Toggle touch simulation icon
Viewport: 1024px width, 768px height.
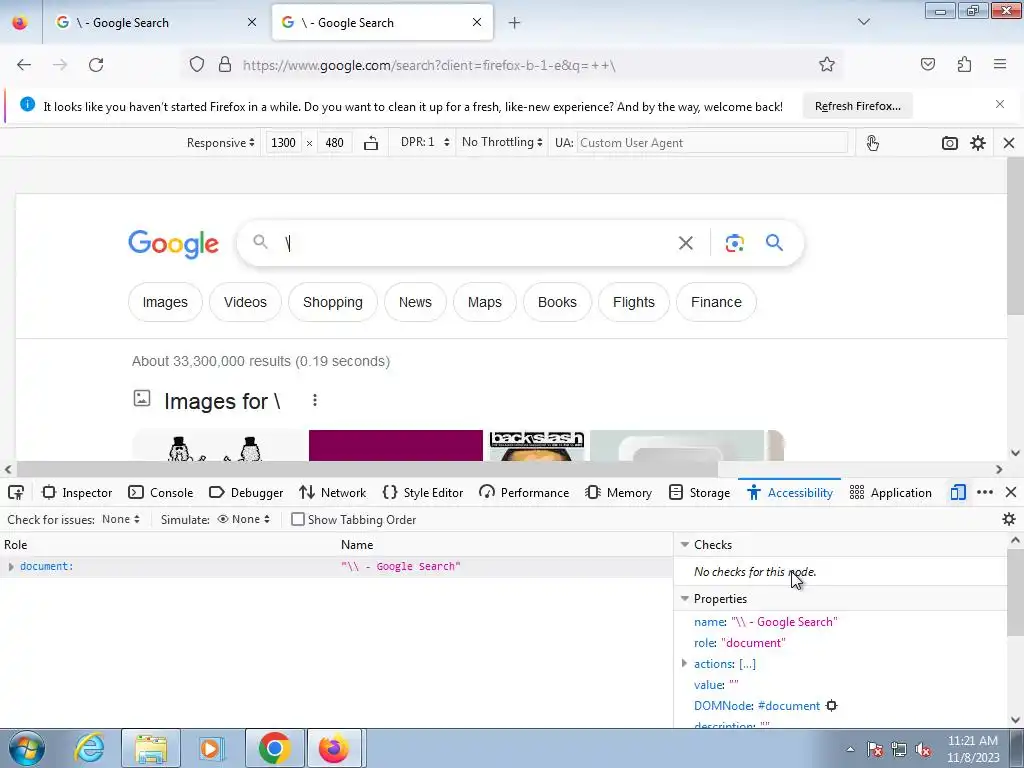coord(872,143)
